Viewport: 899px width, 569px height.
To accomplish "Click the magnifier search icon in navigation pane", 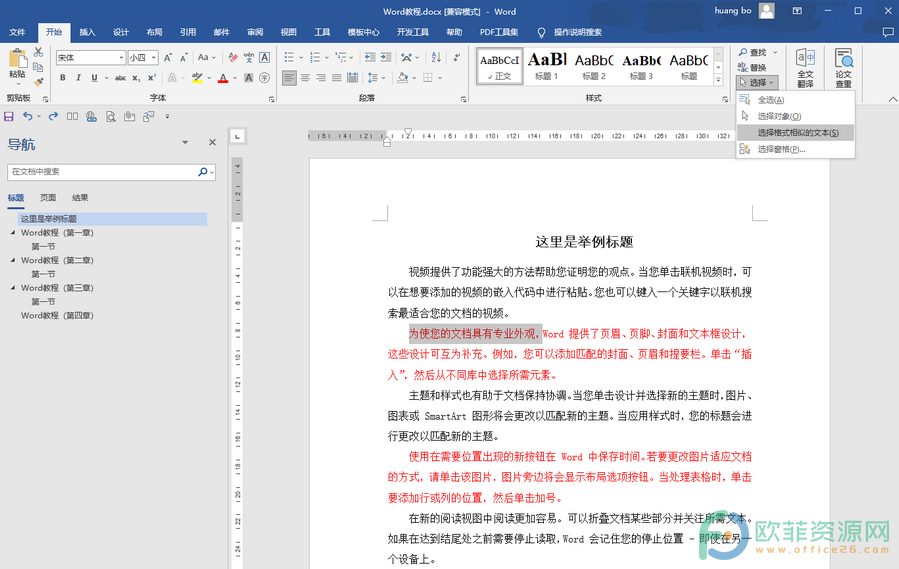I will click(x=202, y=172).
